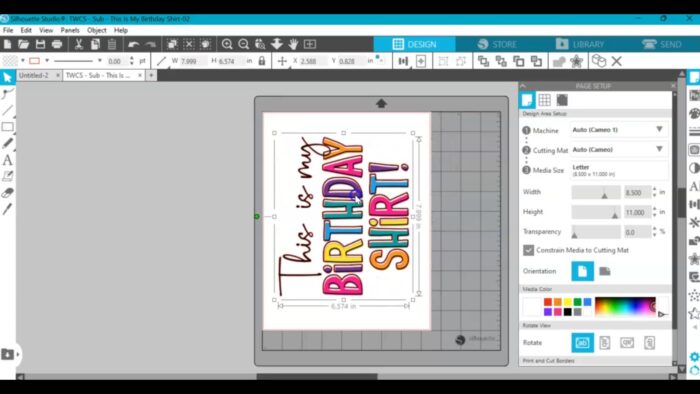Expand the line style dropdown

point(100,61)
